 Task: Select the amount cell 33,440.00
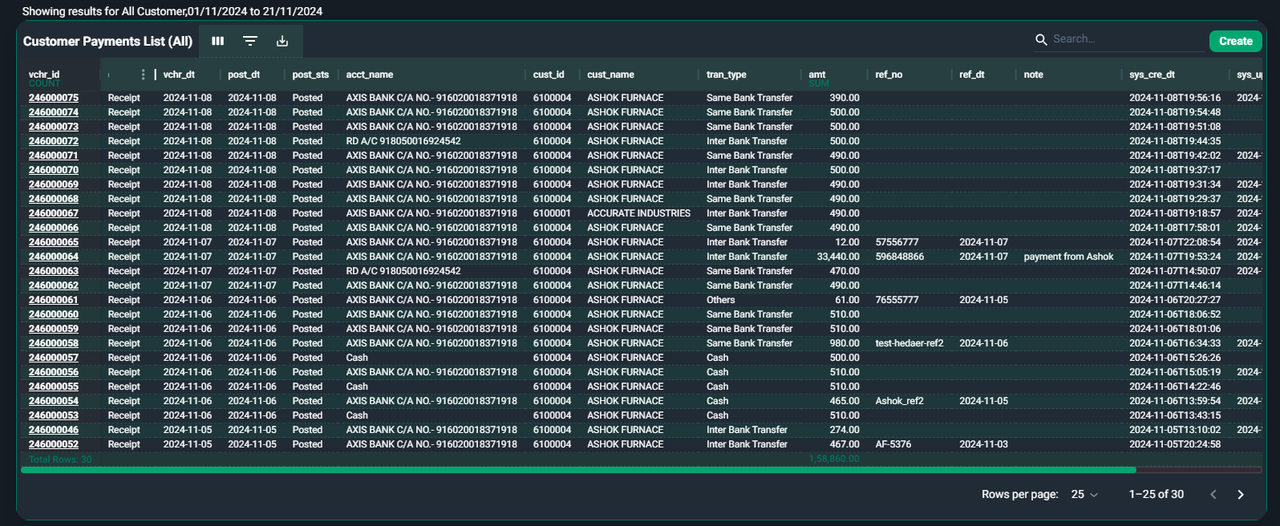click(x=838, y=257)
